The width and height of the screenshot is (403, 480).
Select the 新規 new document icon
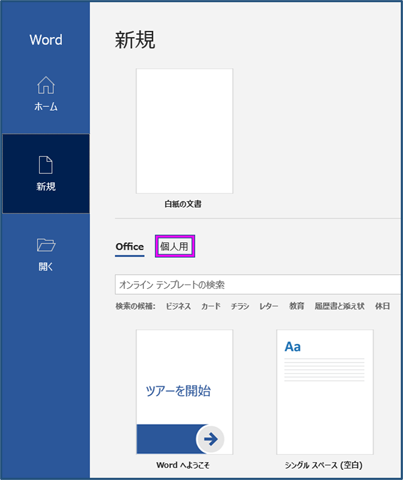click(x=46, y=165)
